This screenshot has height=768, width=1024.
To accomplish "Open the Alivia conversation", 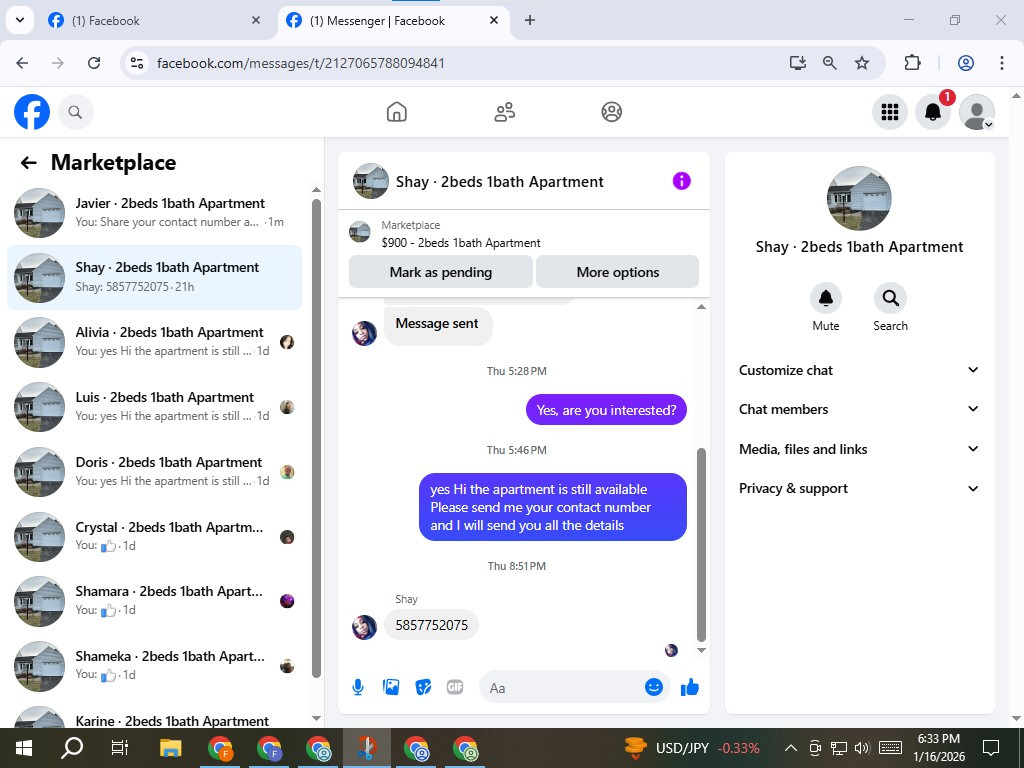I will (154, 342).
